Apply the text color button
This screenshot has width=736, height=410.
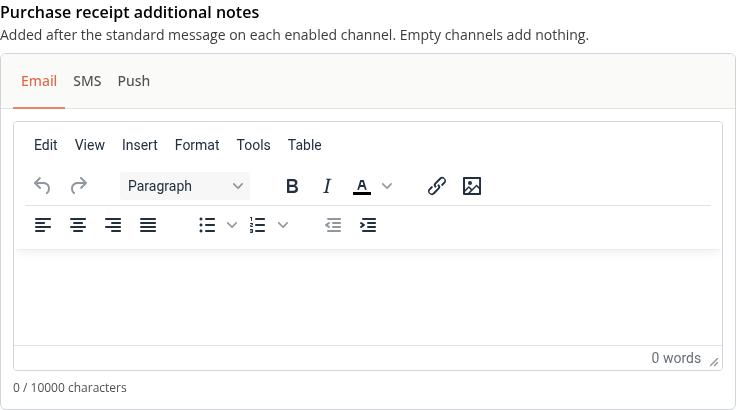(x=362, y=186)
